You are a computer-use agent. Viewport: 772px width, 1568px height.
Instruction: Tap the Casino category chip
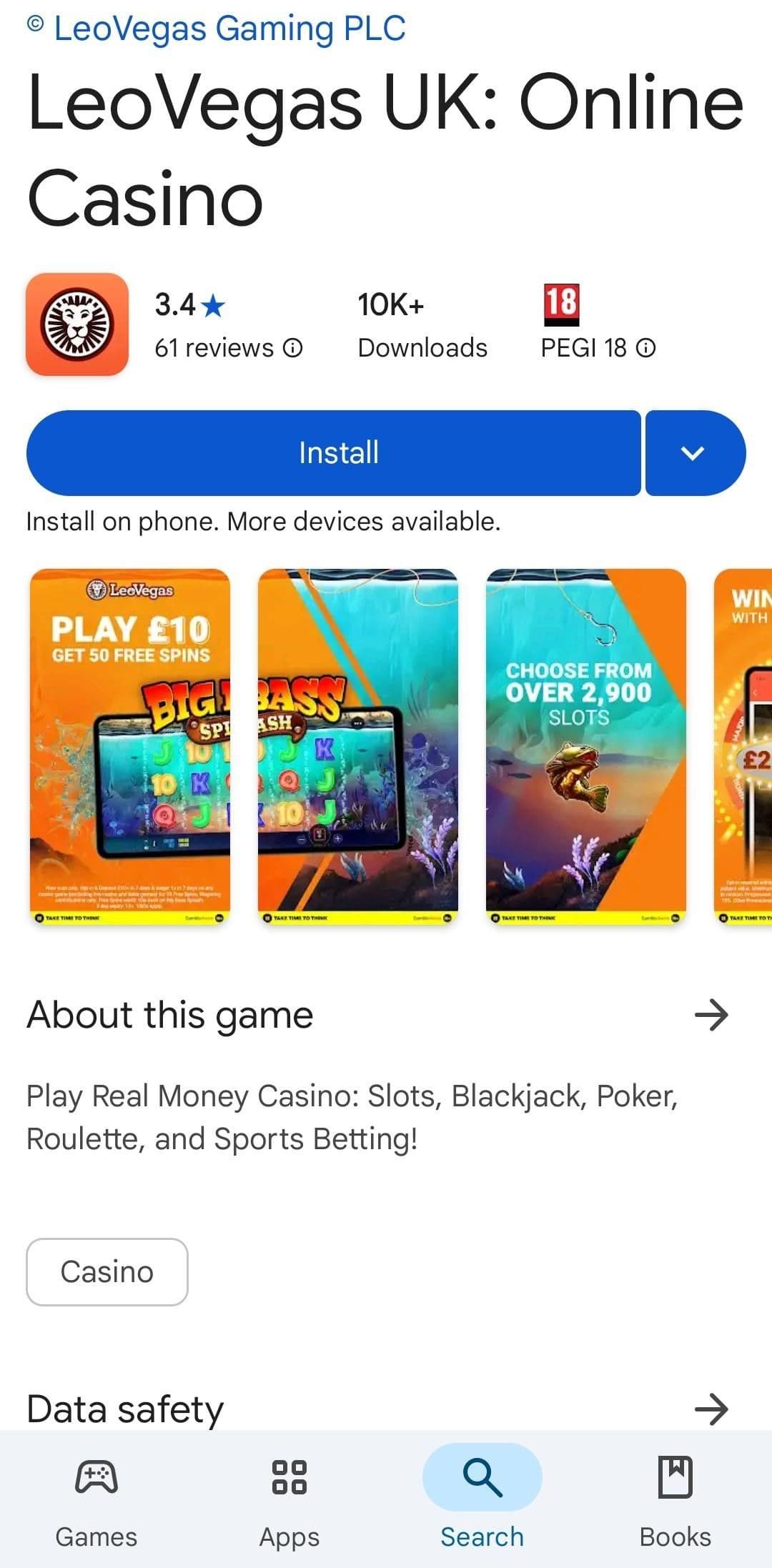[x=107, y=1272]
